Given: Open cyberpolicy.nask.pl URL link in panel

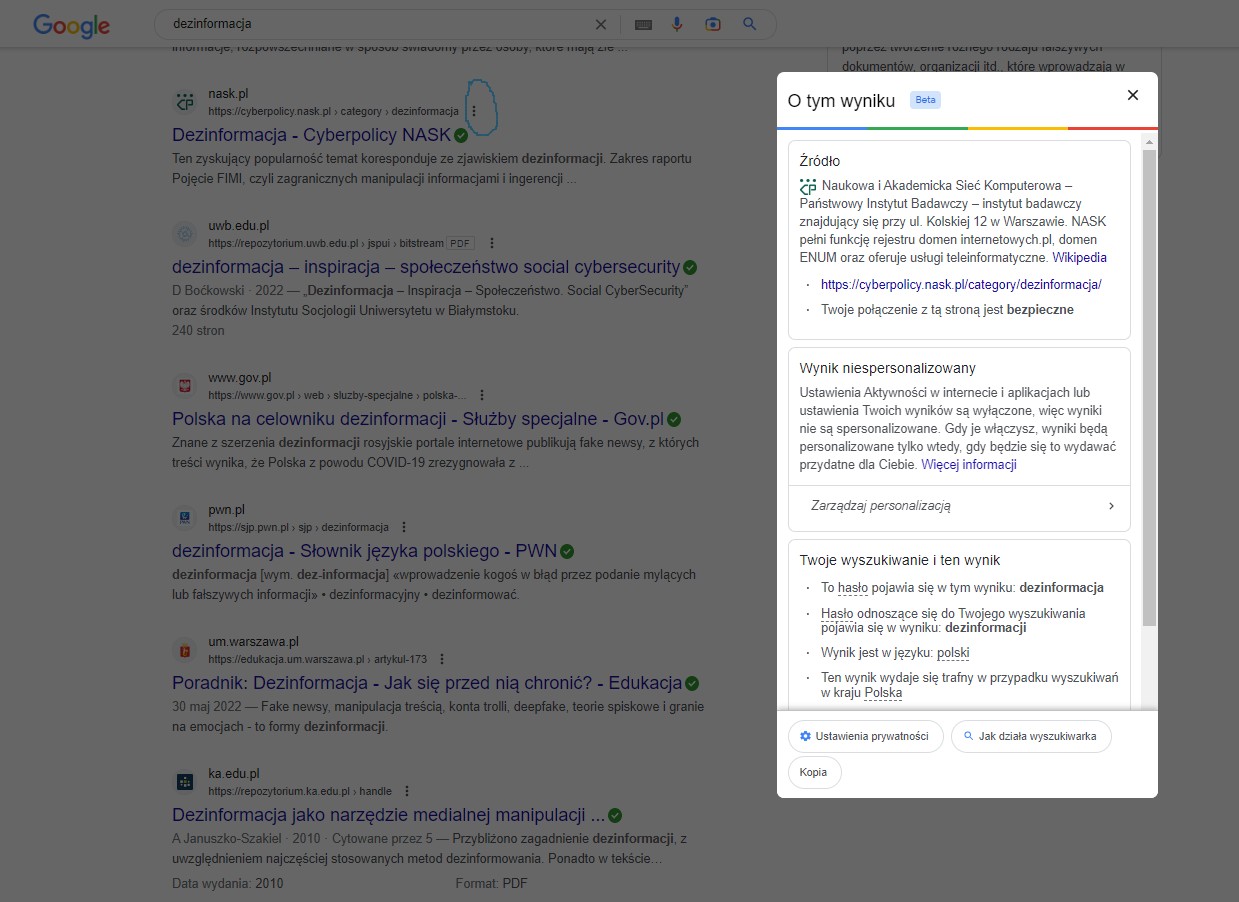Looking at the screenshot, I should pyautogui.click(x=961, y=284).
